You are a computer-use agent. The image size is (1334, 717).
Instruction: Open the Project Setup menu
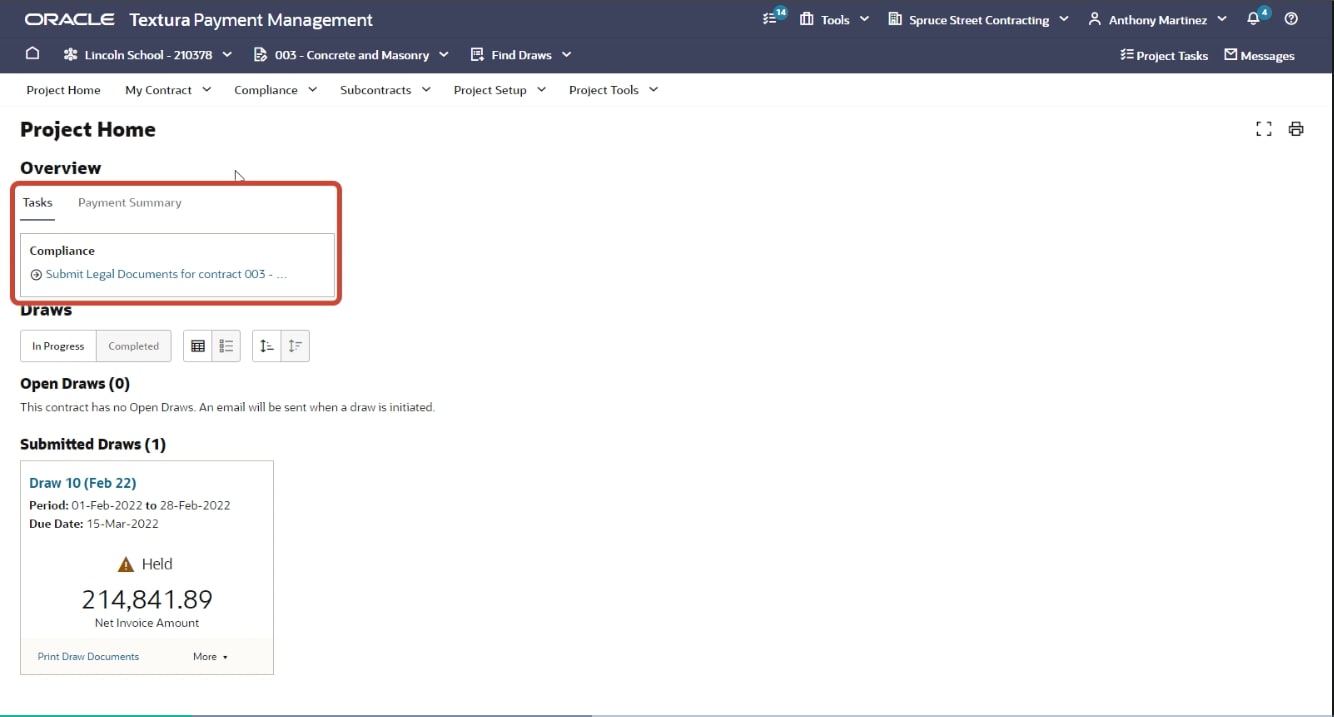click(499, 90)
